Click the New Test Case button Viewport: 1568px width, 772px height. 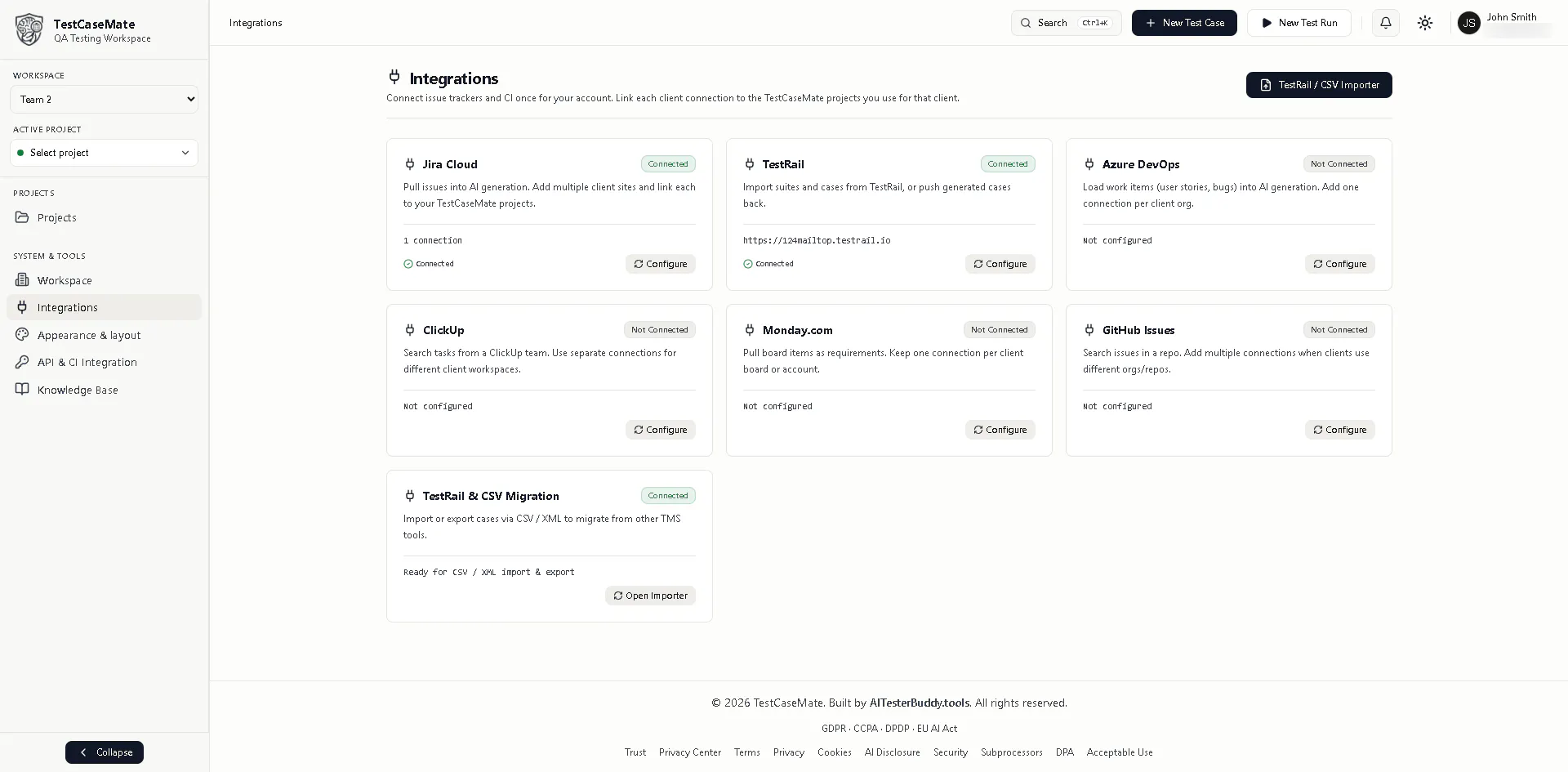pos(1184,23)
